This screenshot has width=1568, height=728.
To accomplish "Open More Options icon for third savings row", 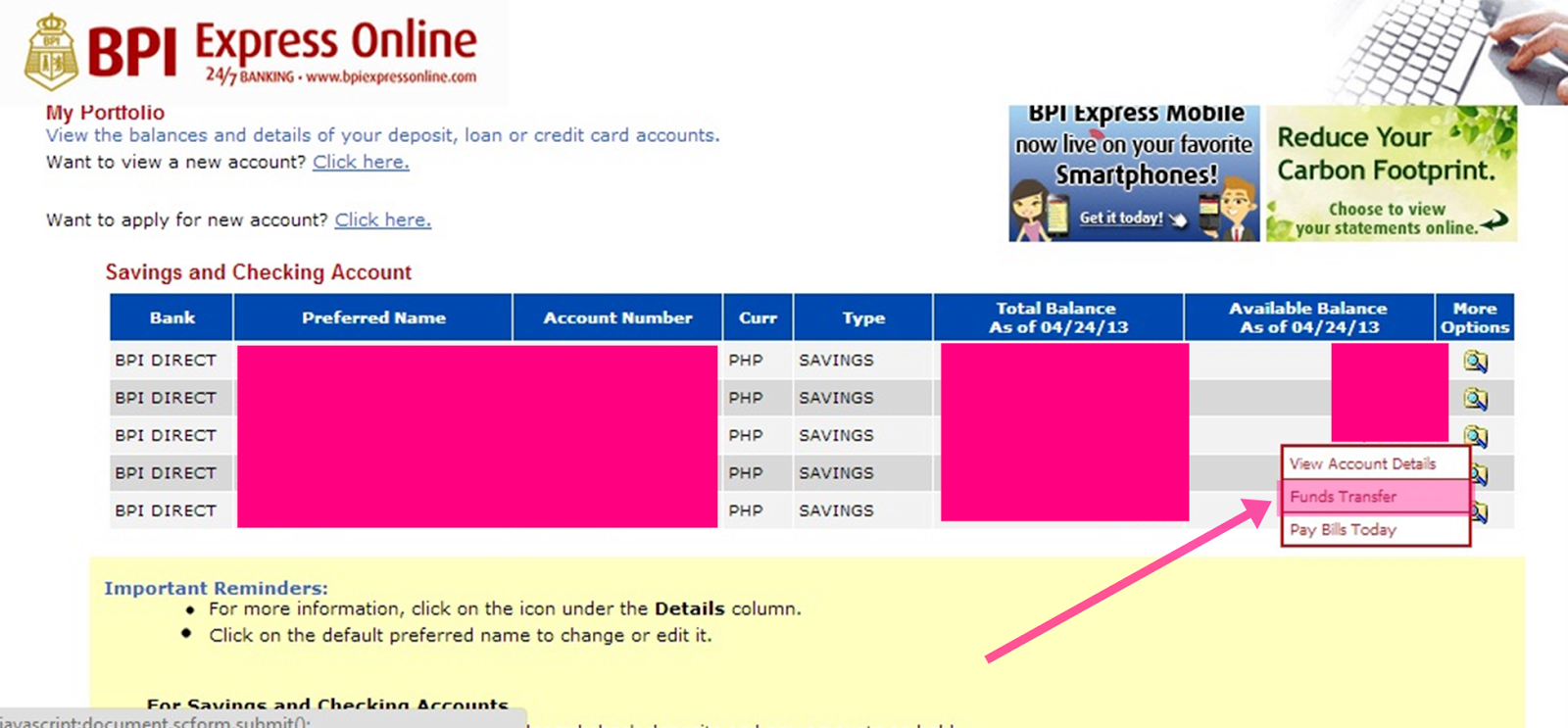I will point(1475,435).
